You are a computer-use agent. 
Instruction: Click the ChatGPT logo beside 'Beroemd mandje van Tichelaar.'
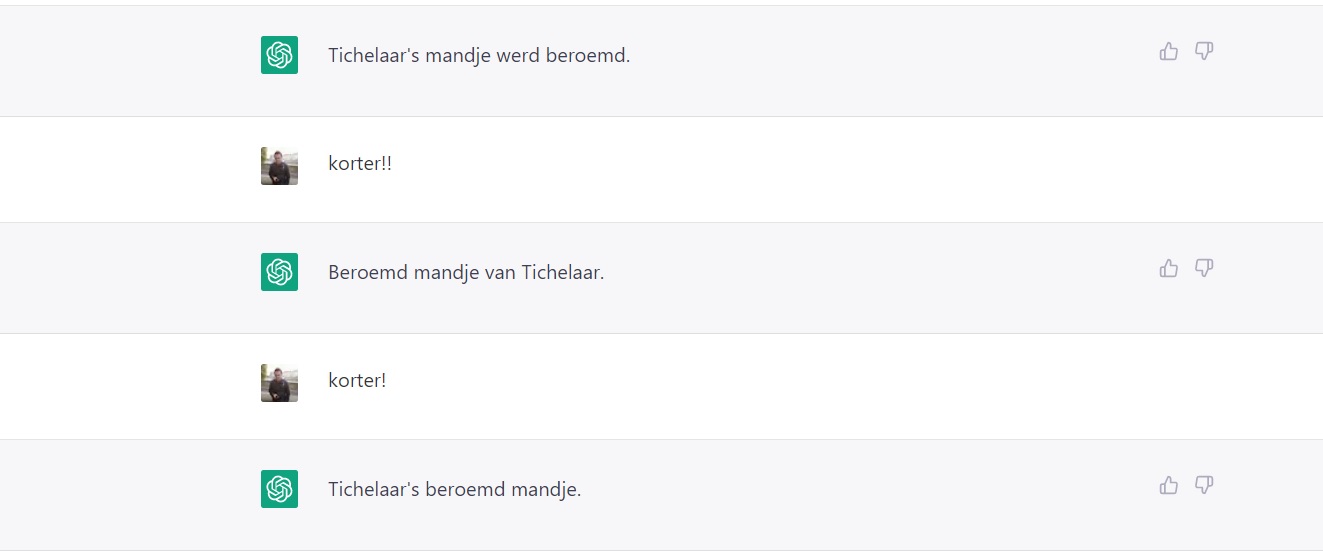(x=279, y=272)
